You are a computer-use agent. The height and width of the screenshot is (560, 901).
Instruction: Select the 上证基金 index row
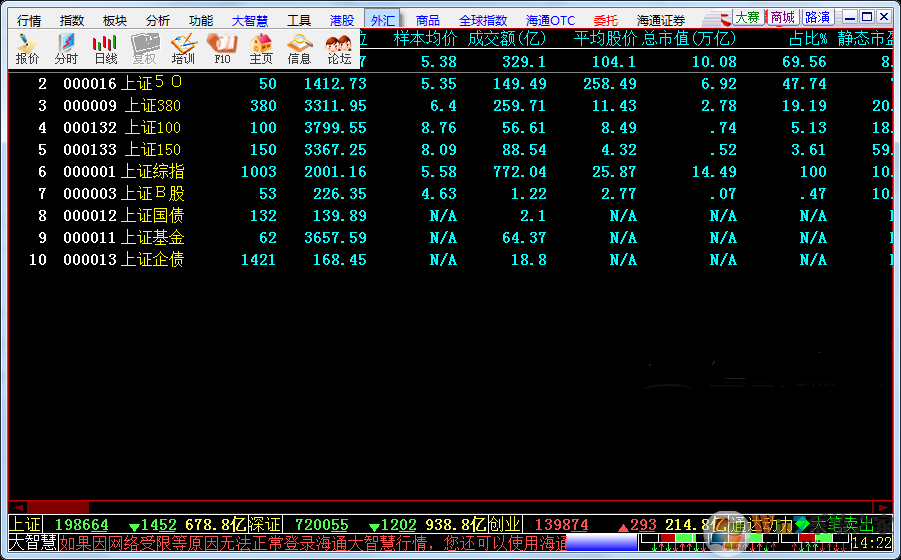pos(450,238)
